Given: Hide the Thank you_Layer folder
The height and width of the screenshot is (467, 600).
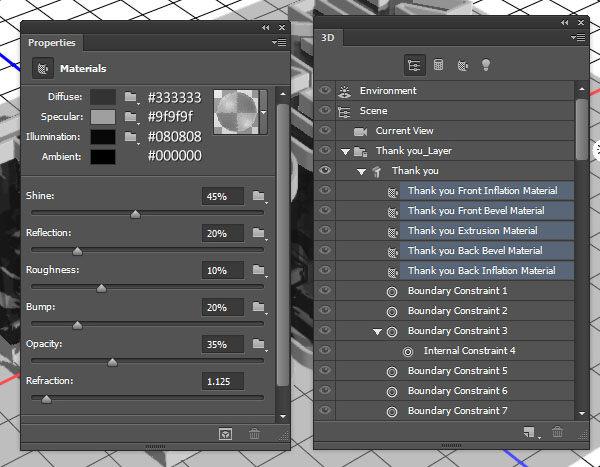Looking at the screenshot, I should coord(325,150).
